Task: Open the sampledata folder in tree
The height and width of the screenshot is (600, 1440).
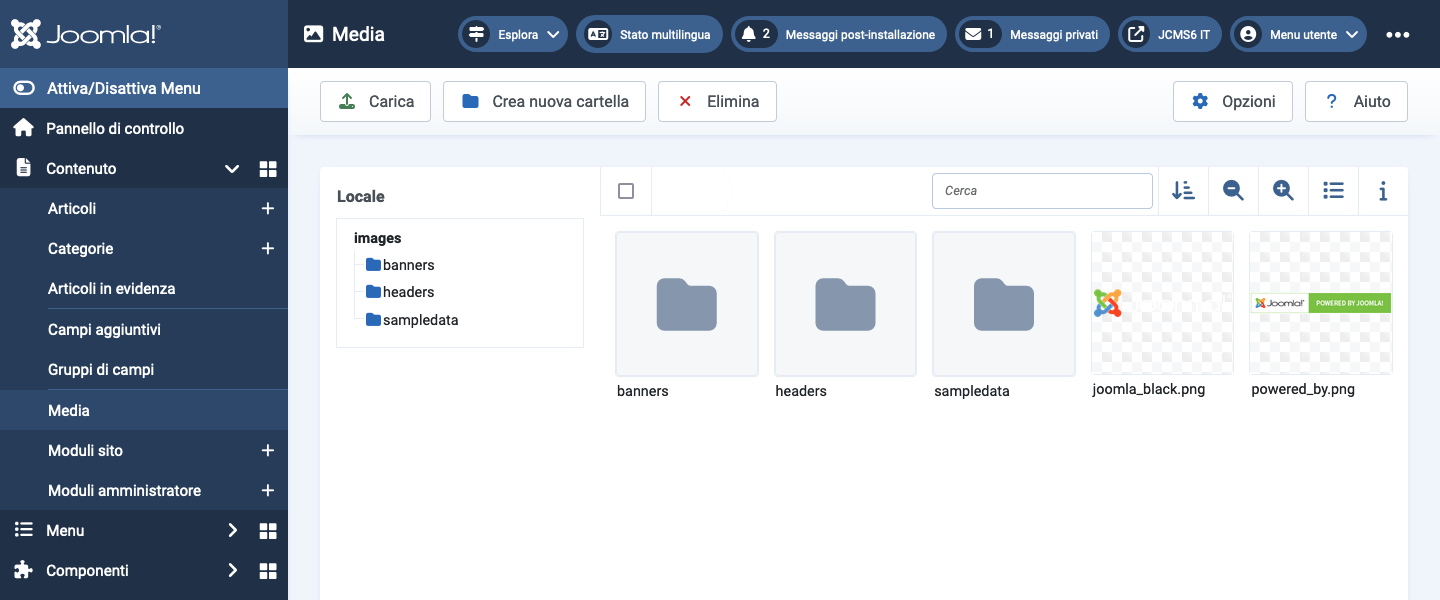Action: pyautogui.click(x=412, y=320)
